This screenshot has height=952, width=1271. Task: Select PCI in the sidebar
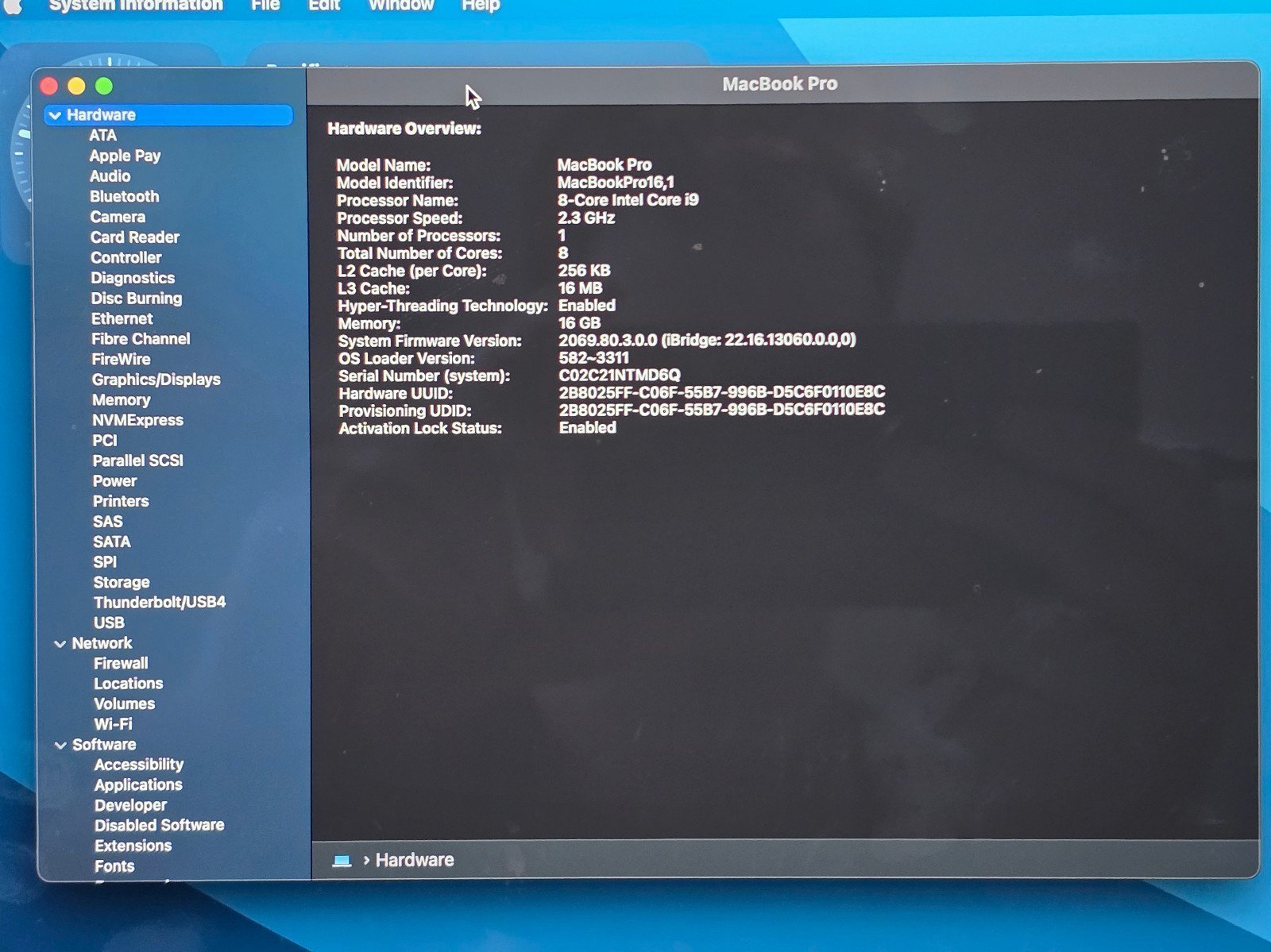pos(104,441)
